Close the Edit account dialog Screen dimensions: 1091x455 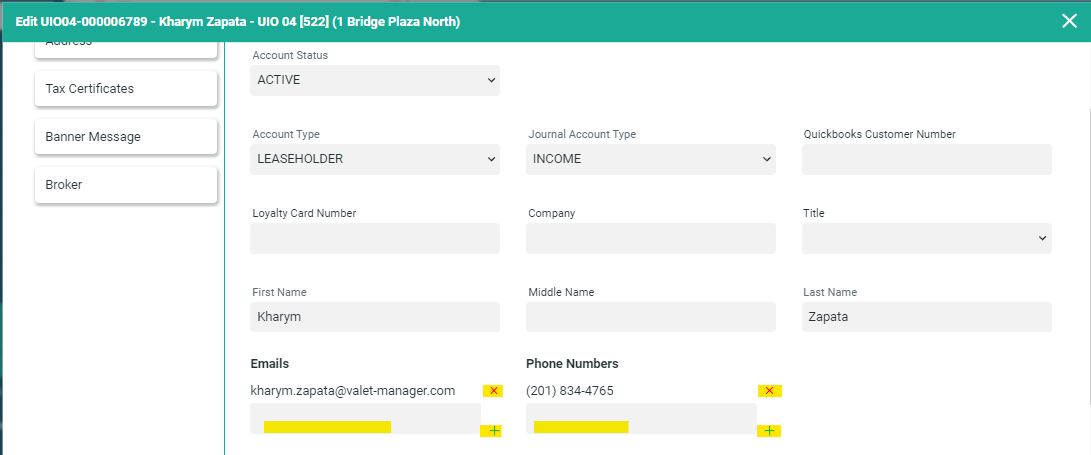coord(1069,21)
